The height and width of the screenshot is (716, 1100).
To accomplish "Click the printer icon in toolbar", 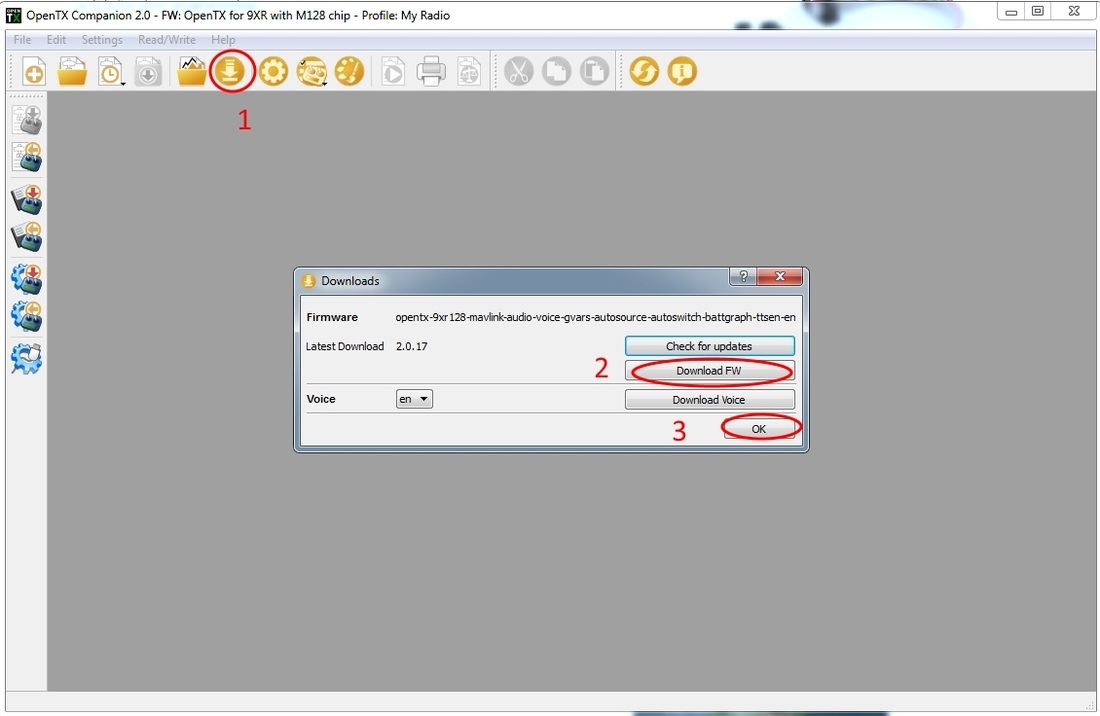I will point(431,72).
